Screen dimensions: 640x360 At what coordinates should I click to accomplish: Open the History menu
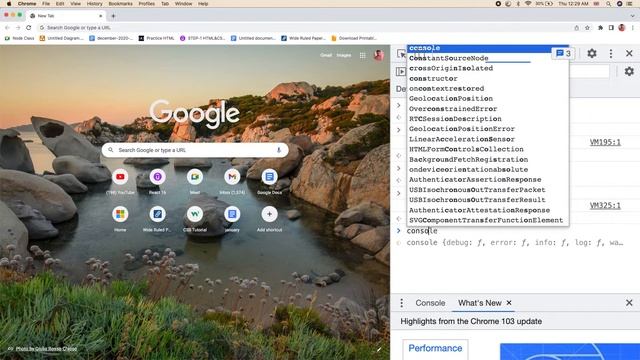pyautogui.click(x=94, y=4)
